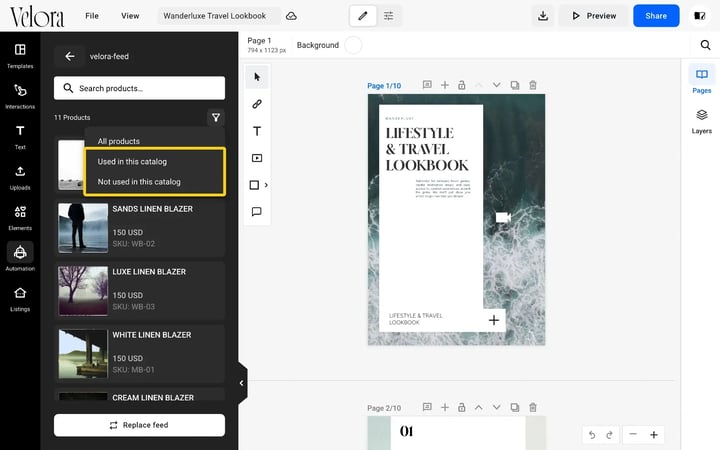Add notes to Page 2/10
This screenshot has height=450, width=720.
click(427, 407)
